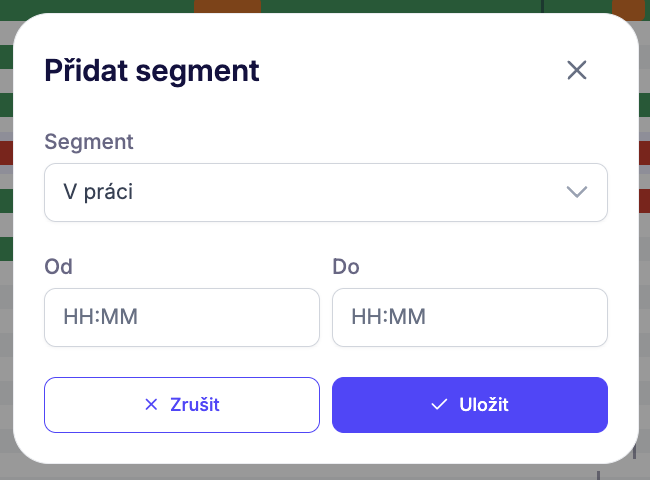Screen dimensions: 650x480
Task: Click the "Od" field label
Action: coord(59,267)
